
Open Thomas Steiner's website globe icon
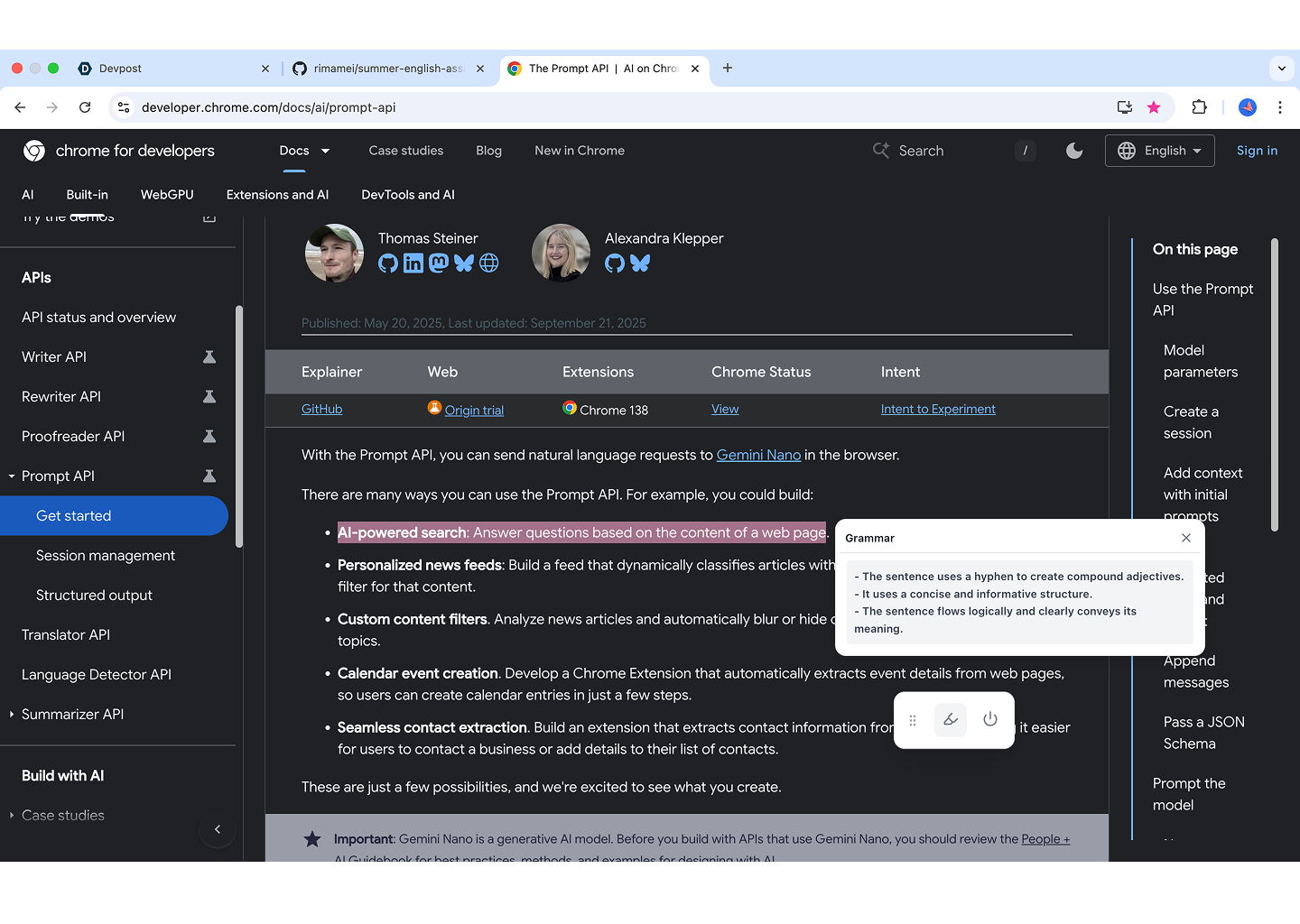pos(489,263)
